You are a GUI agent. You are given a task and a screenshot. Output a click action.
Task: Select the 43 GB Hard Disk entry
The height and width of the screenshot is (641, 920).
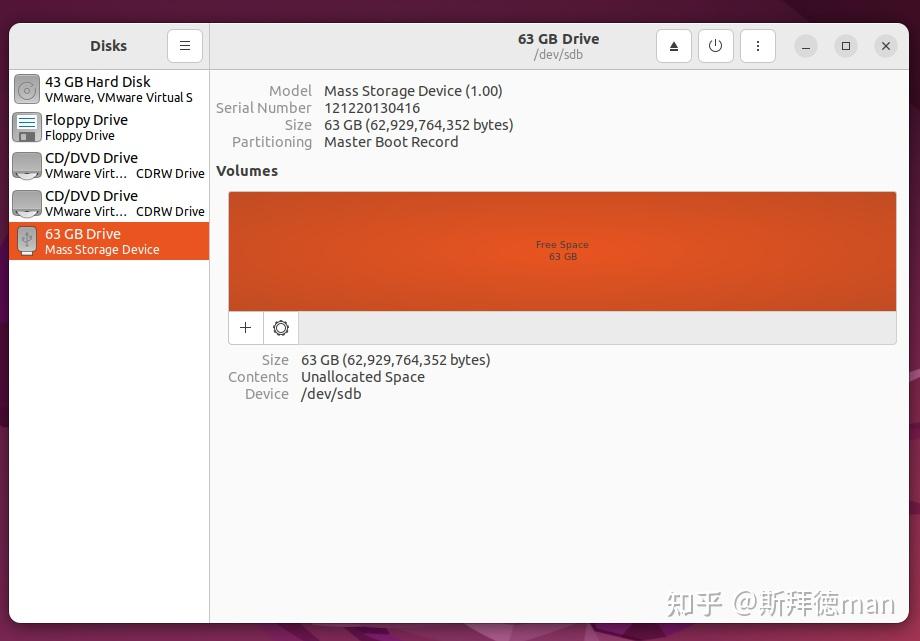pos(109,89)
